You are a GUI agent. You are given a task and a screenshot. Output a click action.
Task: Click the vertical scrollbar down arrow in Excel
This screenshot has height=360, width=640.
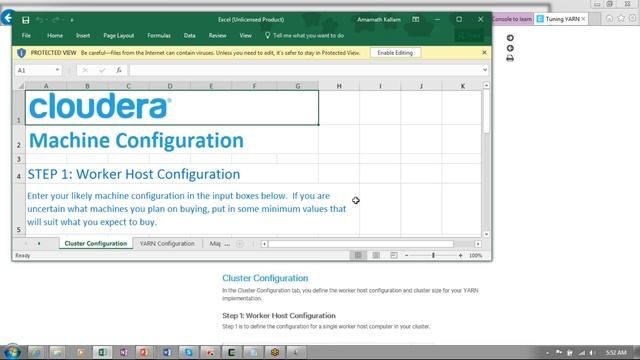[486, 234]
